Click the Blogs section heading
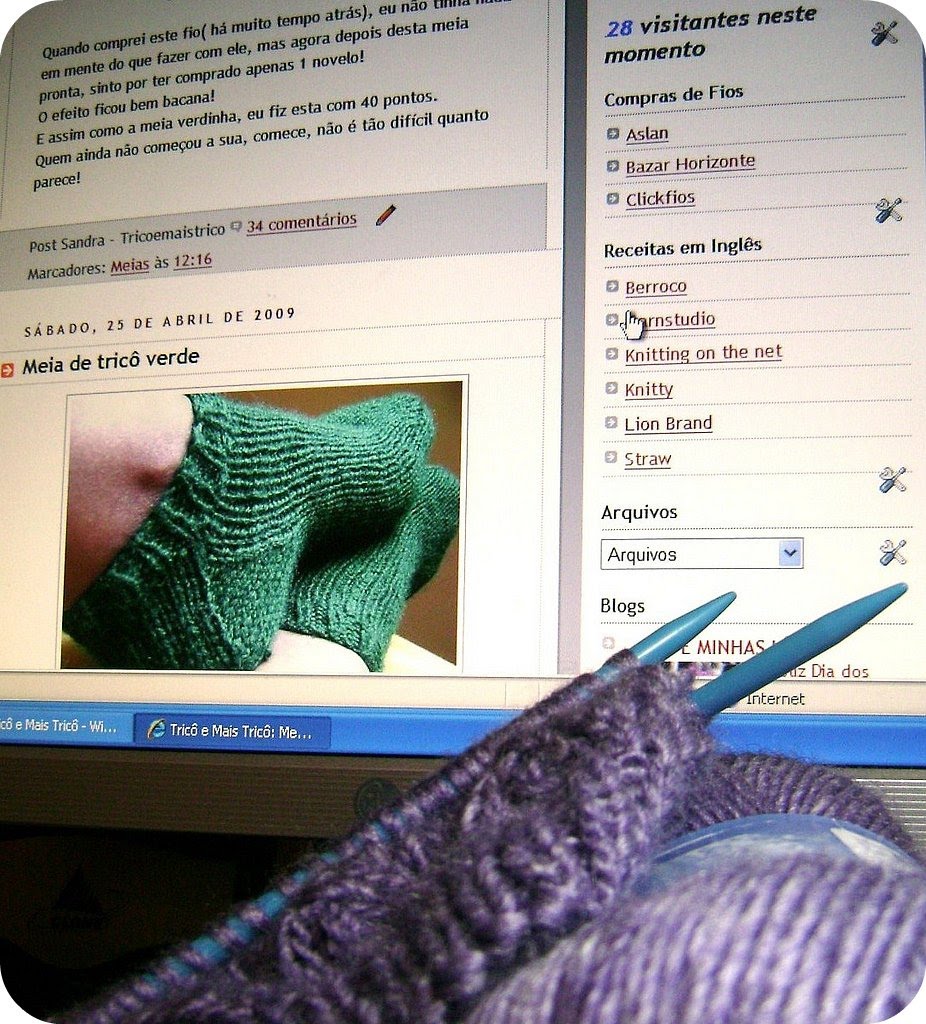926x1024 pixels. coord(622,606)
